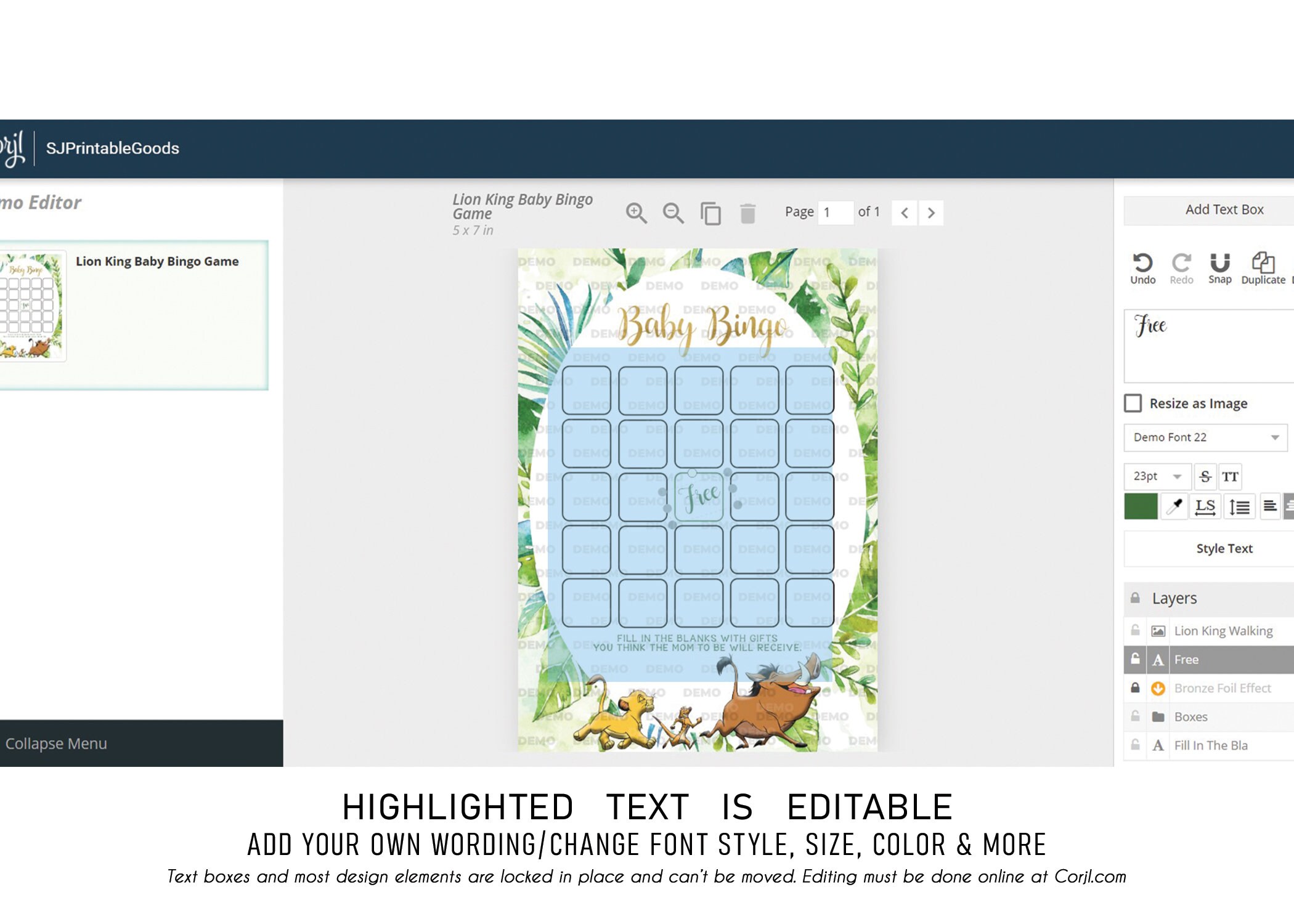
Task: Click the green text color swatch
Action: click(x=1141, y=506)
